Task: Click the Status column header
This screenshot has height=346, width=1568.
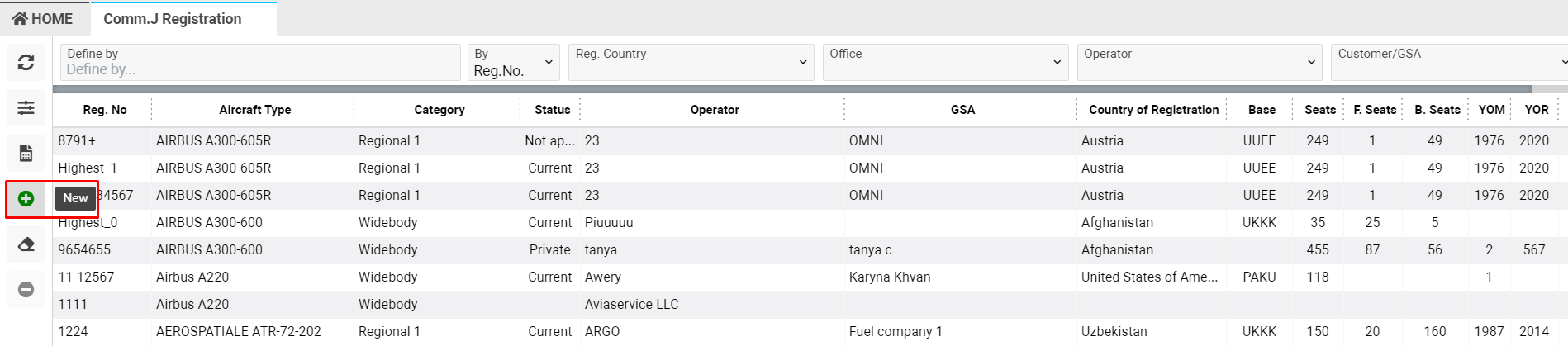Action: pyautogui.click(x=552, y=110)
